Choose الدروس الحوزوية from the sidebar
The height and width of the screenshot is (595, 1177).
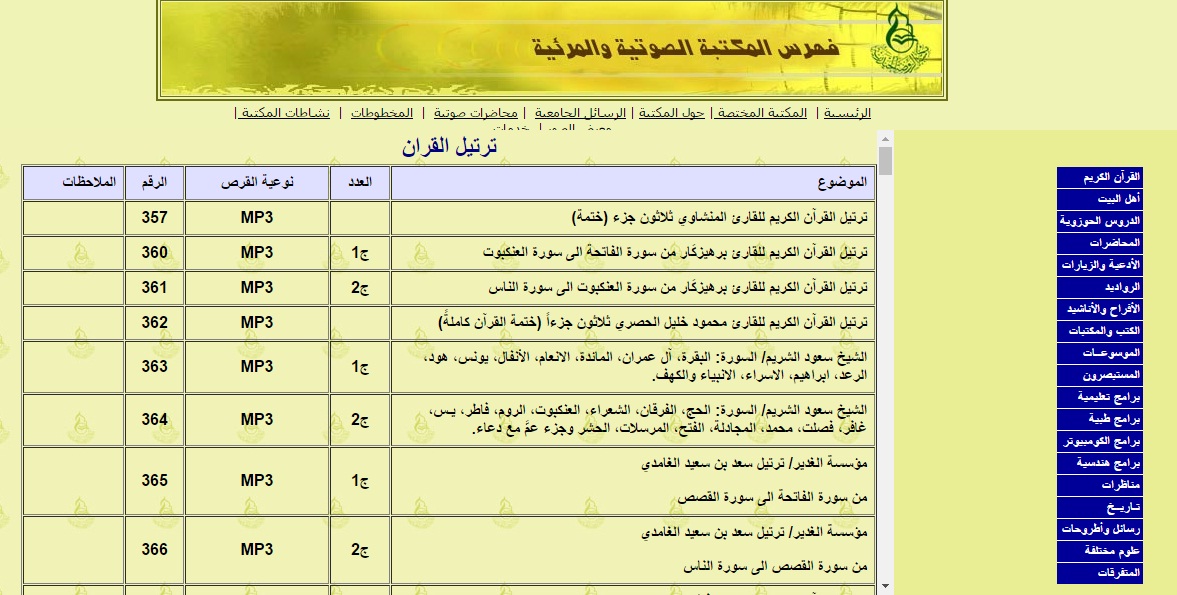pos(1100,221)
